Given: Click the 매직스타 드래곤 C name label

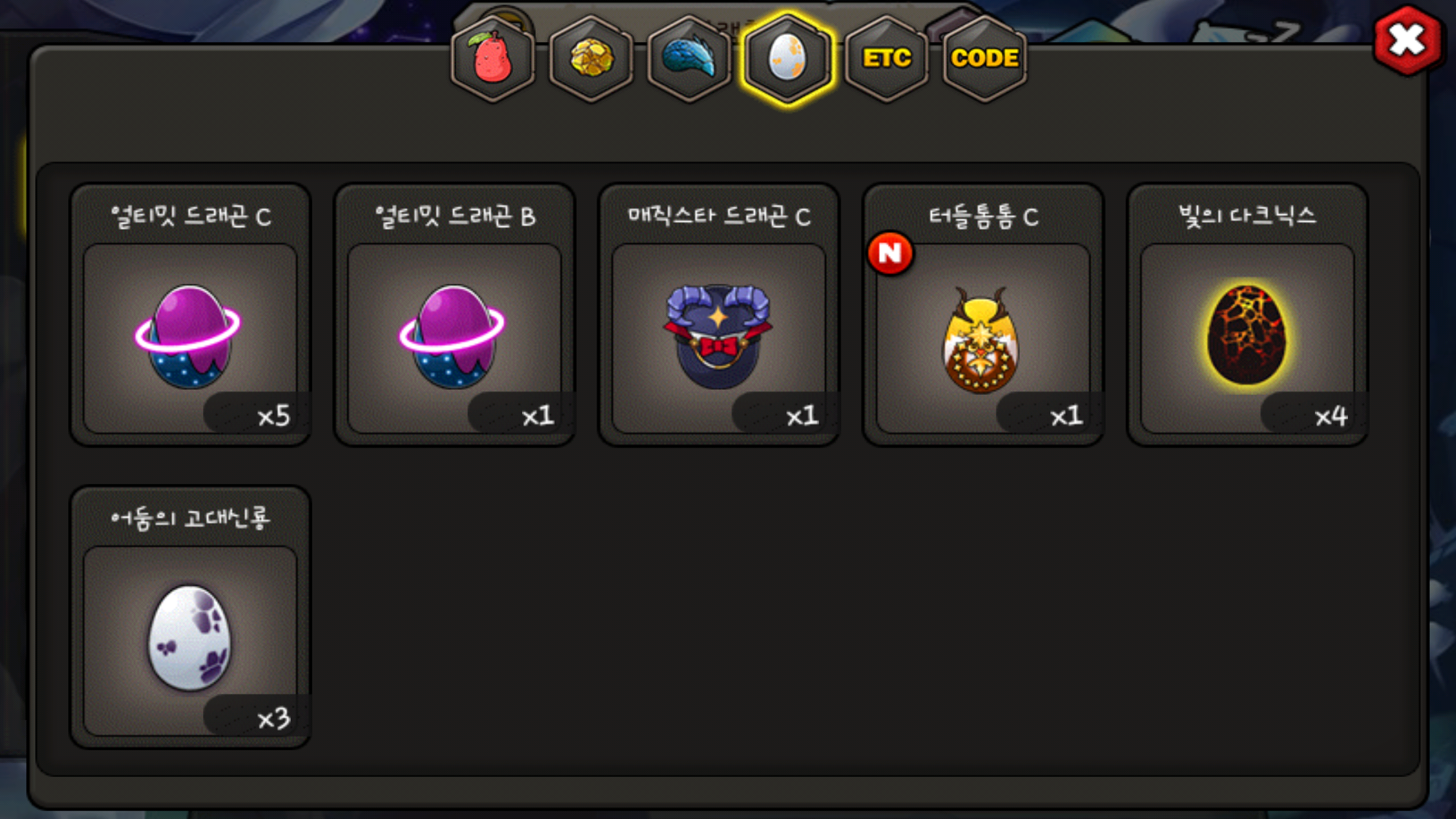Looking at the screenshot, I should click(x=719, y=216).
